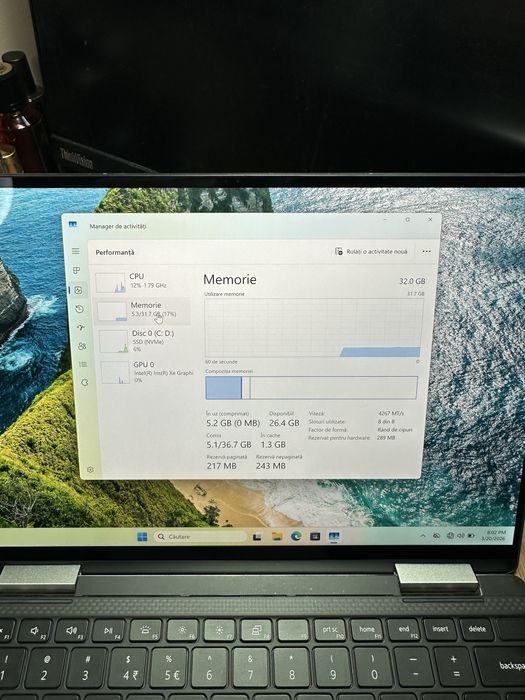The image size is (525, 700).
Task: Close the Manager de activități window
Action: click(x=430, y=220)
